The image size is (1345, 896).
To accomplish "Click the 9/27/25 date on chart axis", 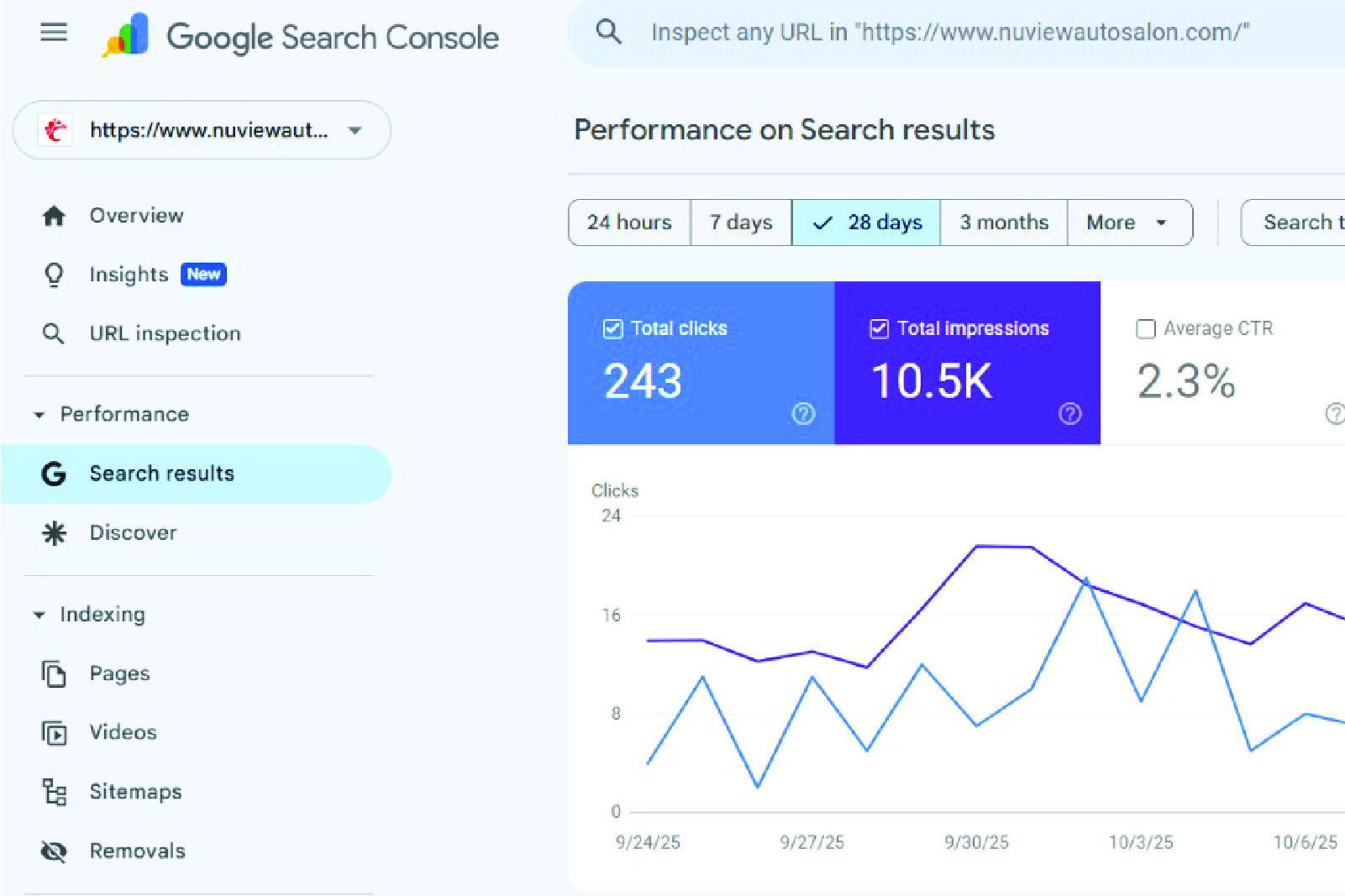I will [812, 842].
